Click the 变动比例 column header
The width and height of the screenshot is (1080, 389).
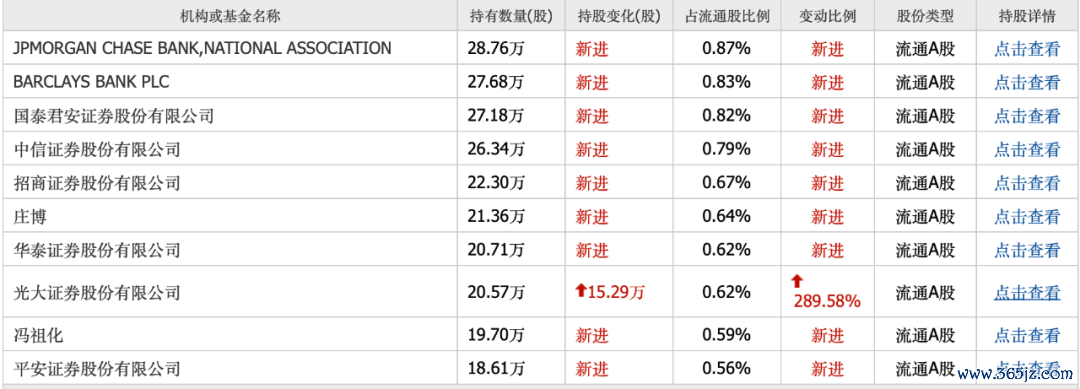pos(827,17)
